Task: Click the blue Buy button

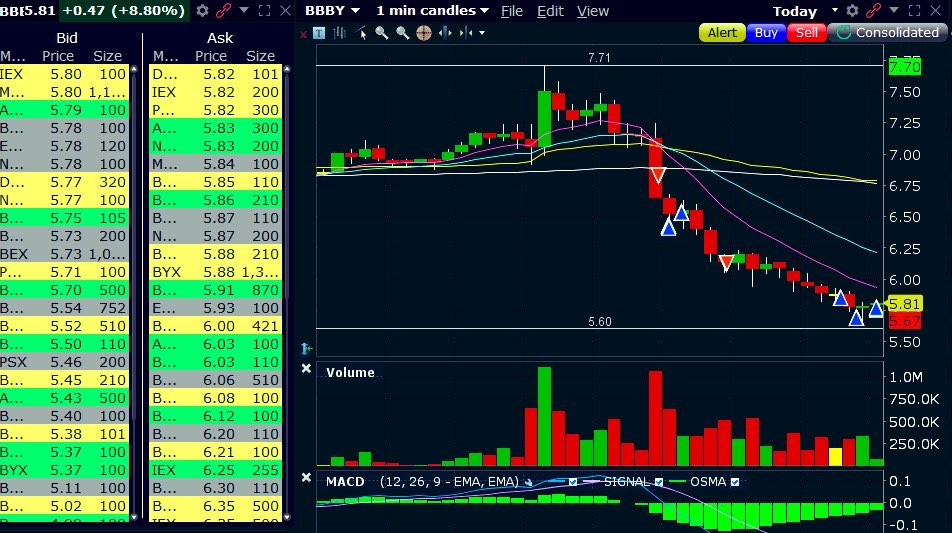Action: (x=766, y=33)
